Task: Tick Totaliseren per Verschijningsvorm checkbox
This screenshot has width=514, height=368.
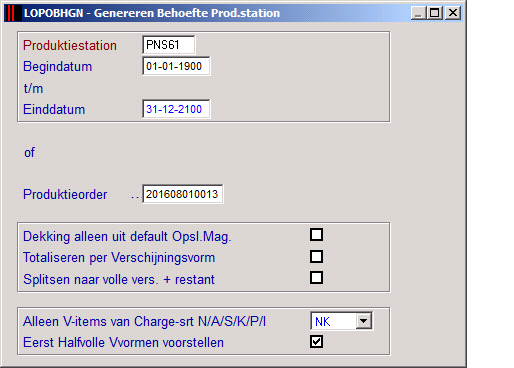Action: (316, 257)
